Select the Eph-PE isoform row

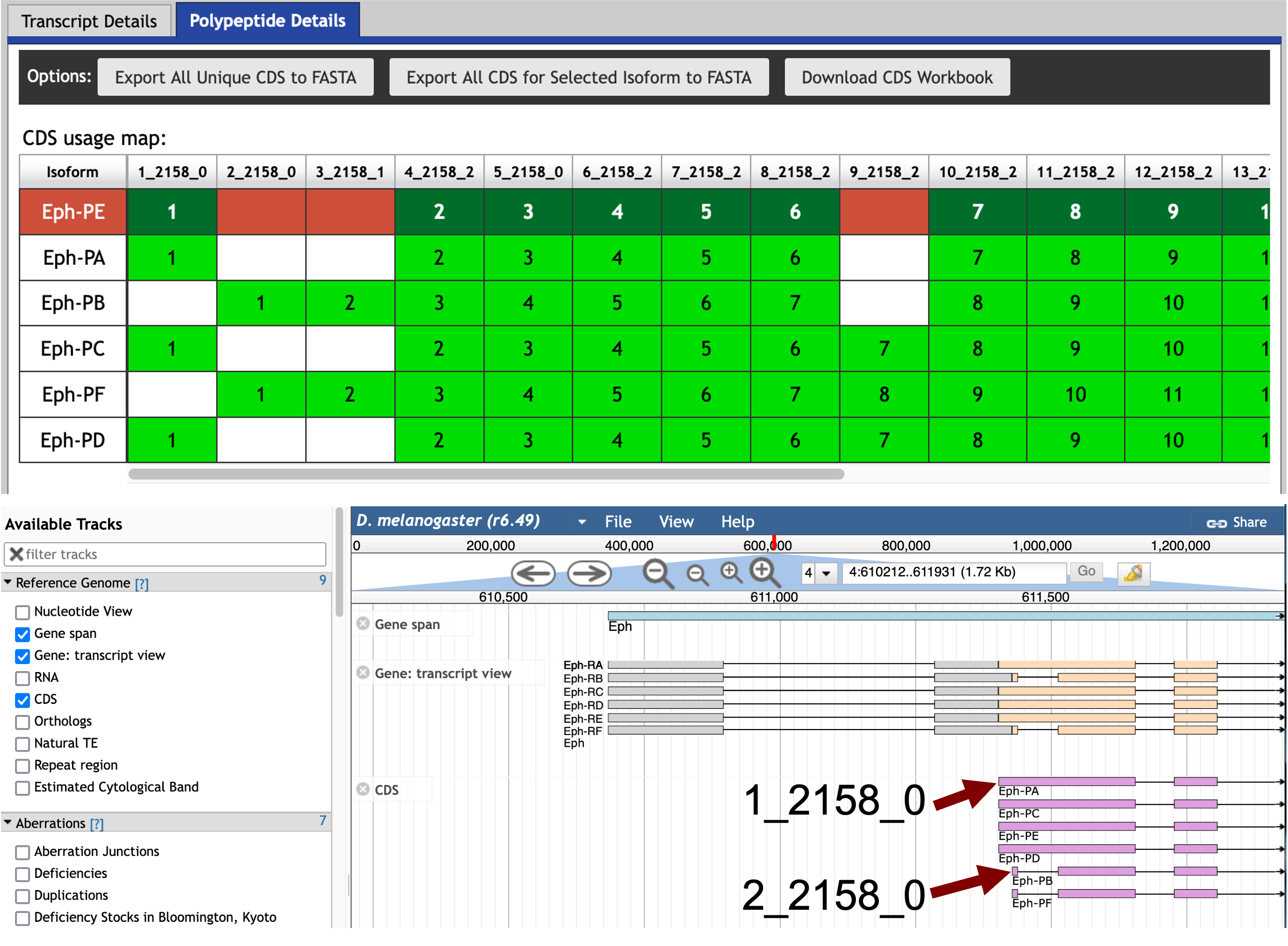(73, 212)
